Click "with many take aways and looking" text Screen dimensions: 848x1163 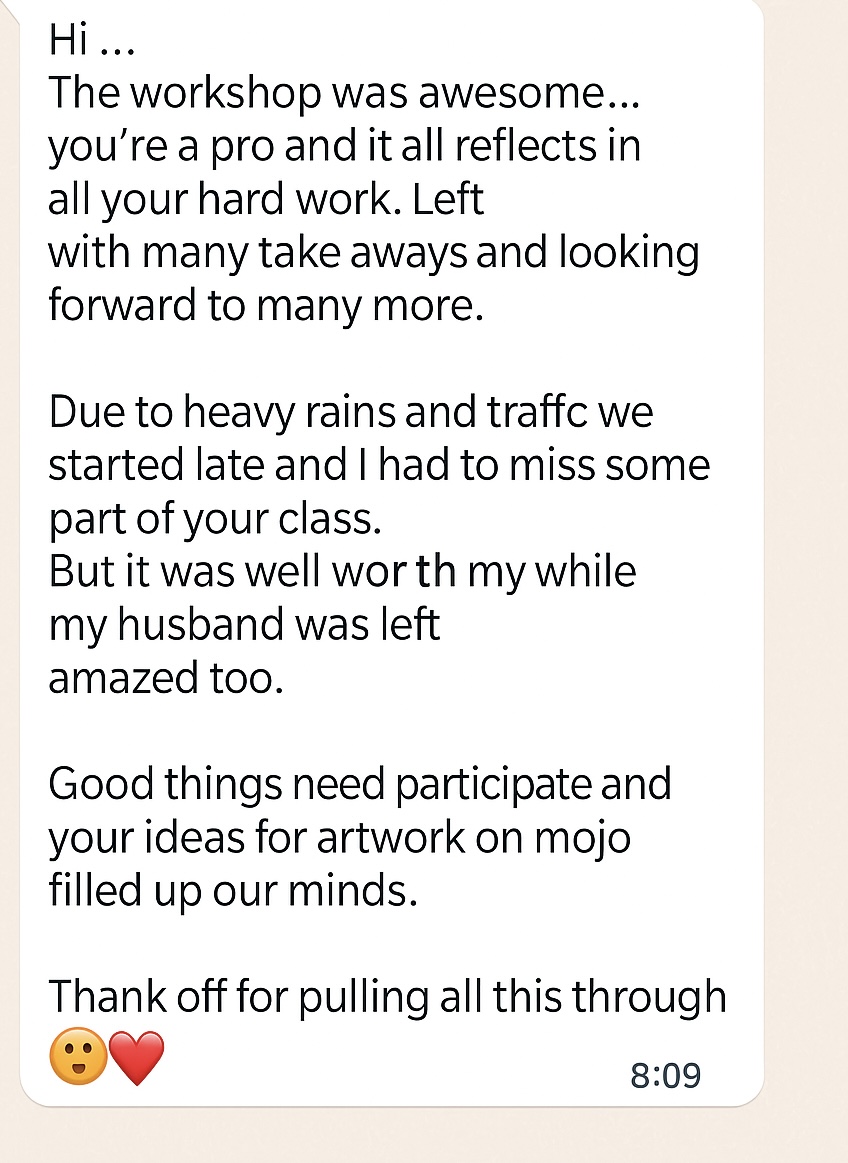pos(373,252)
